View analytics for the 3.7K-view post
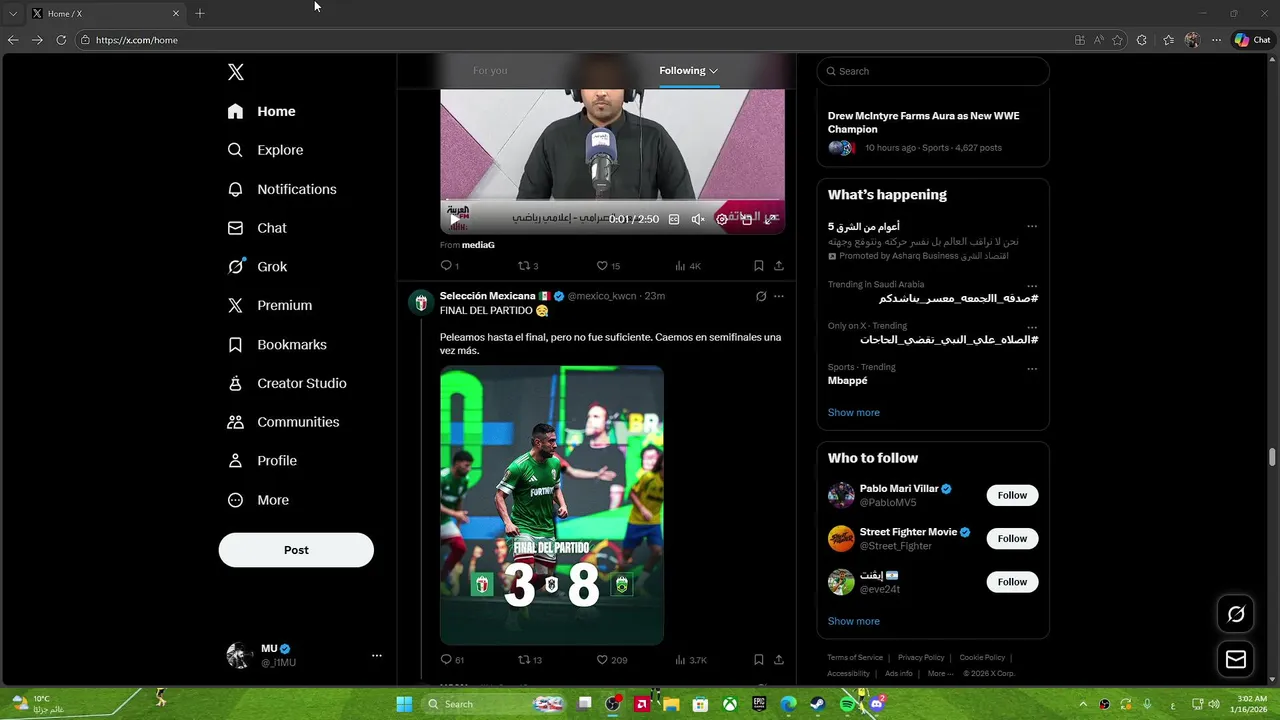 pyautogui.click(x=691, y=660)
